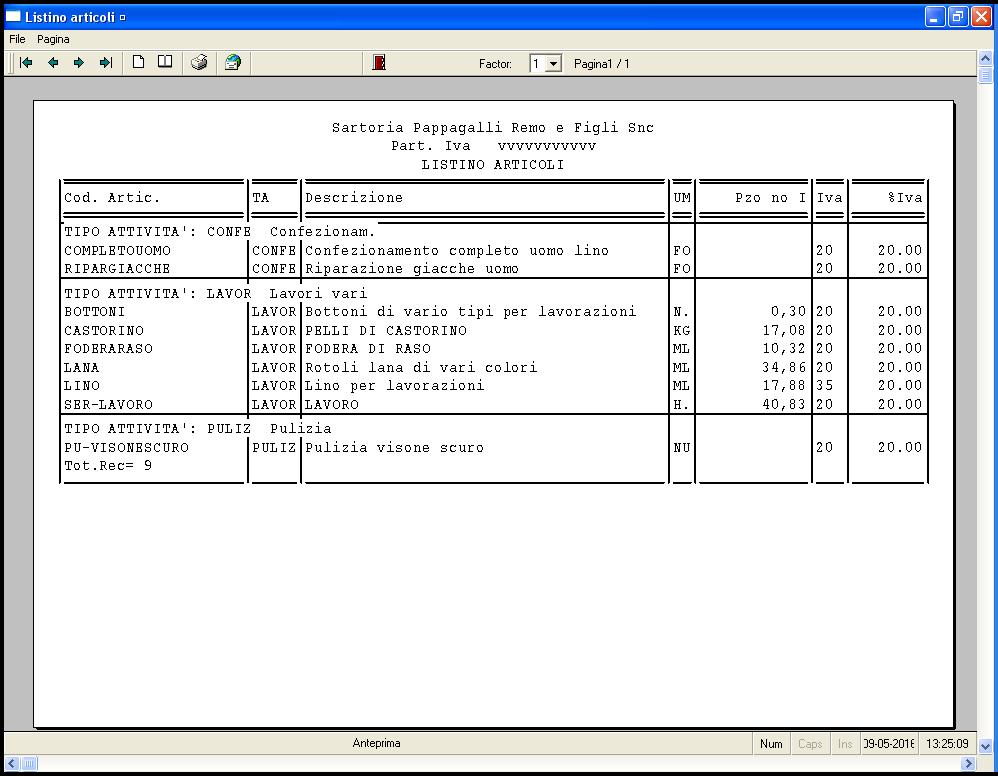Click the 'TA' column header
Image resolution: width=998 pixels, height=776 pixels.
(260, 198)
